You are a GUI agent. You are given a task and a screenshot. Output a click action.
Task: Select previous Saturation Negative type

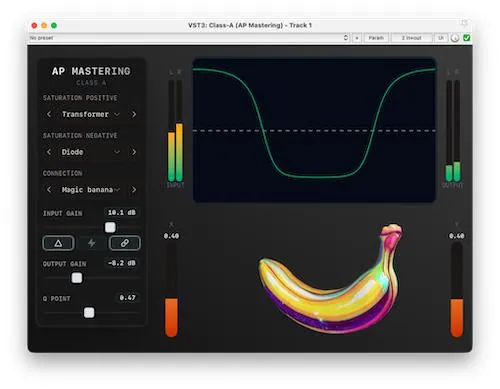click(49, 152)
